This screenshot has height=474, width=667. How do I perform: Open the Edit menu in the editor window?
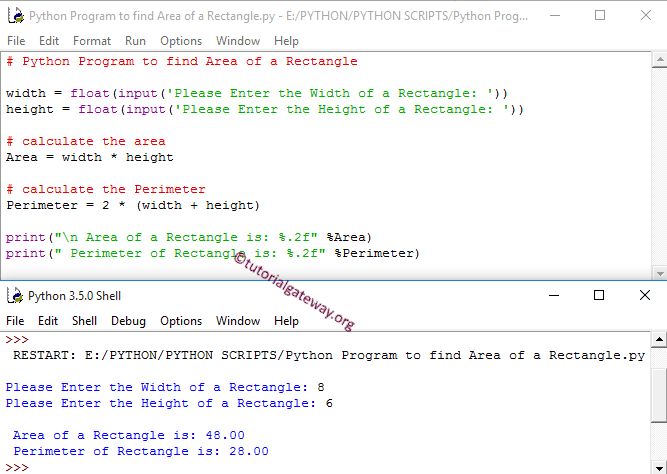(x=49, y=41)
